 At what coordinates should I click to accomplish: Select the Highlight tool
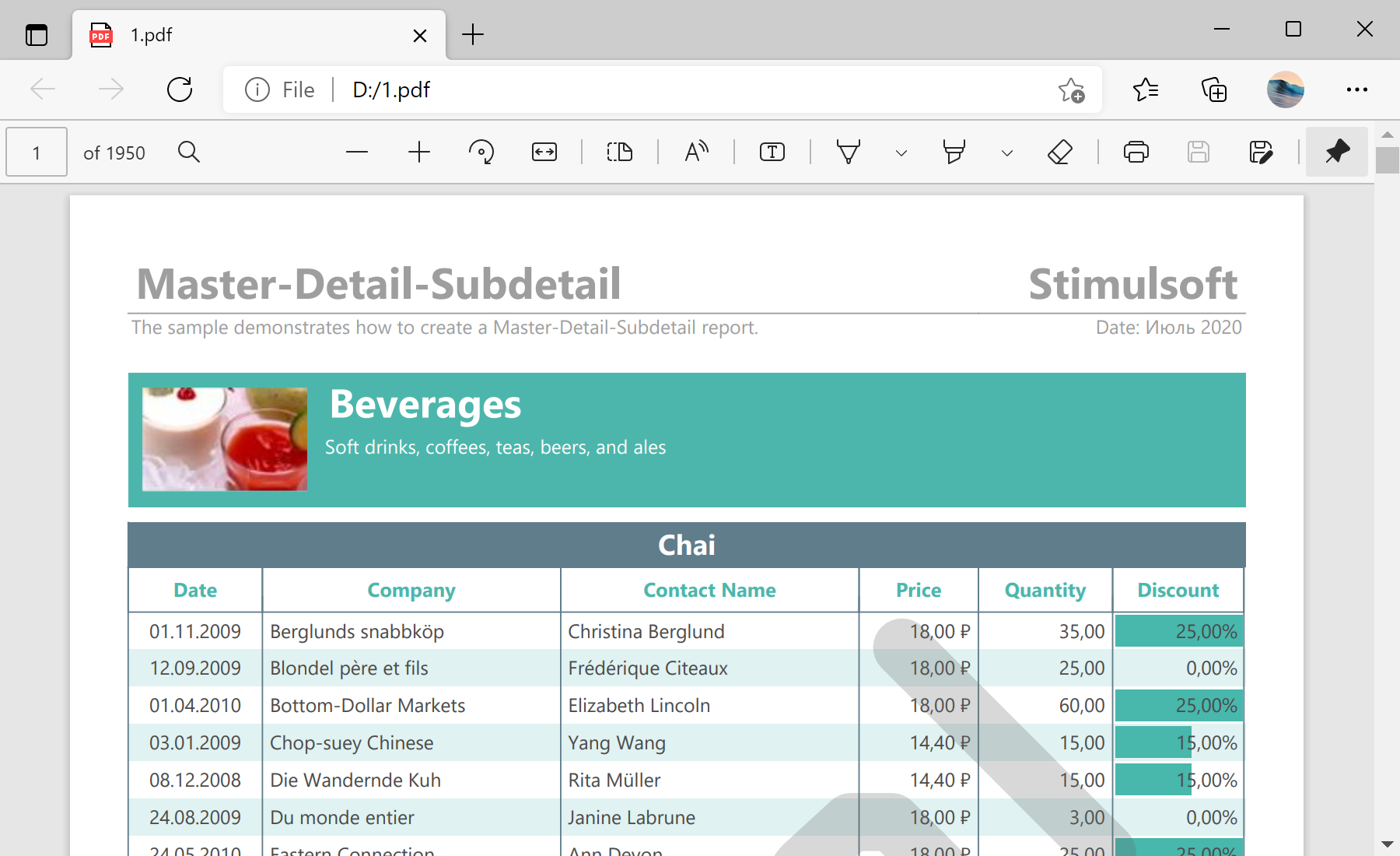pyautogui.click(x=954, y=152)
